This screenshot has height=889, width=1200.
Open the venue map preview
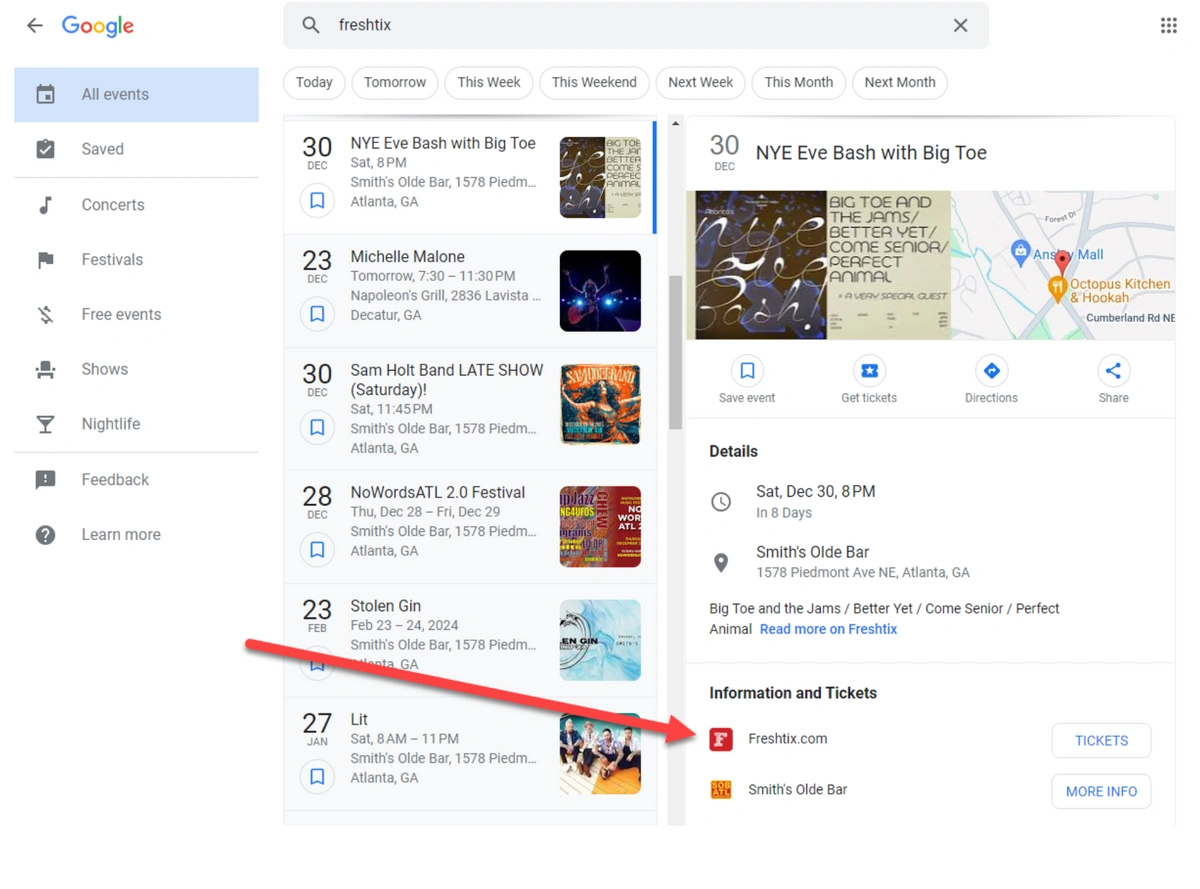[1063, 265]
